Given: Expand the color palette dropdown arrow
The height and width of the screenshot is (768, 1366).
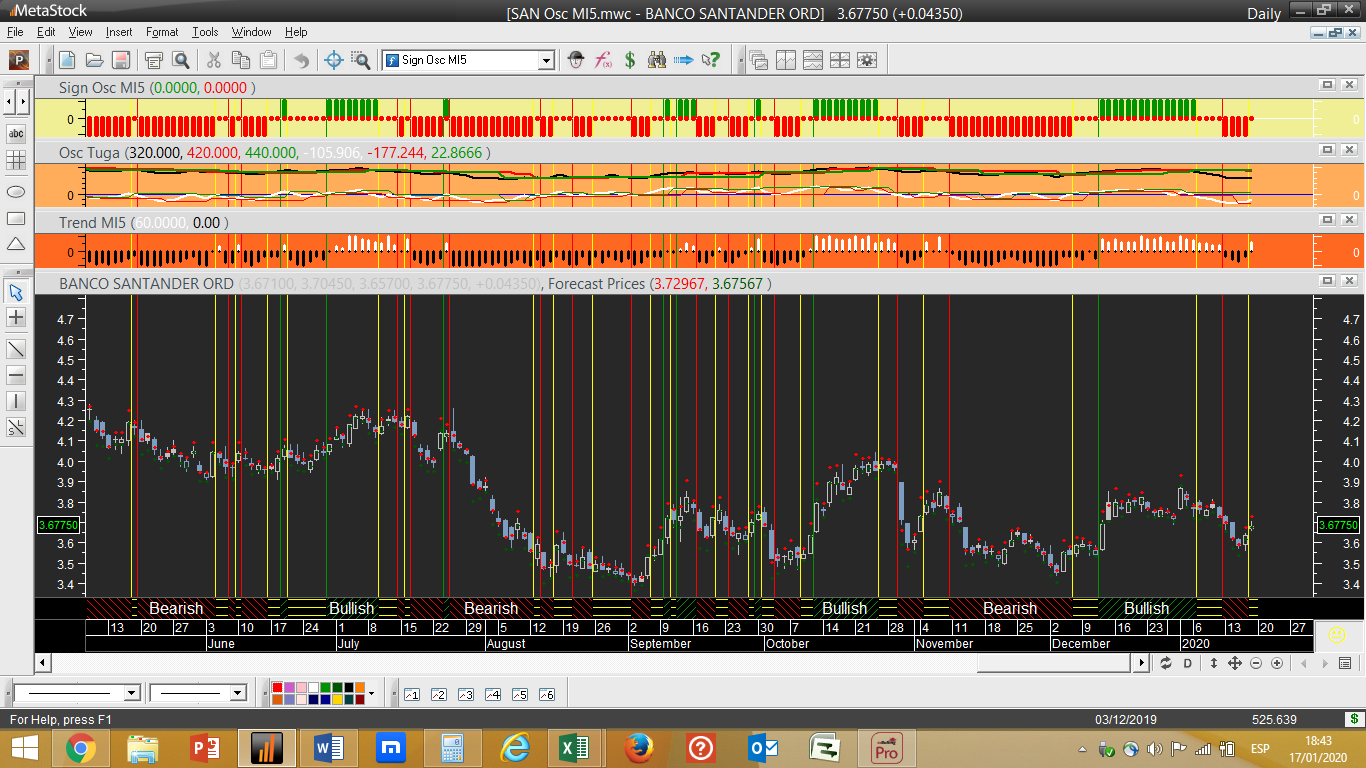Looking at the screenshot, I should tap(371, 693).
